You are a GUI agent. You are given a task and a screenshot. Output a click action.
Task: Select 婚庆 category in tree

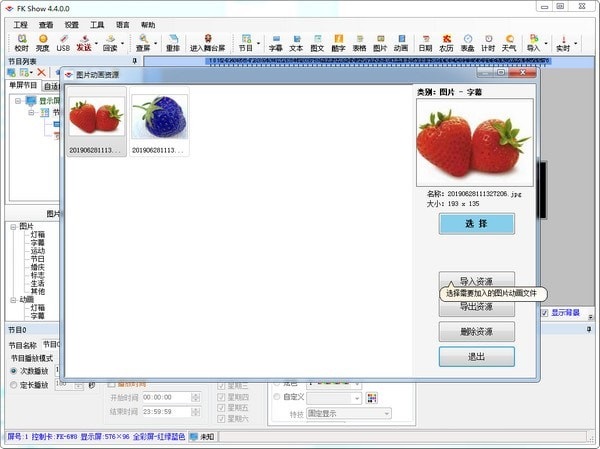pos(38,267)
